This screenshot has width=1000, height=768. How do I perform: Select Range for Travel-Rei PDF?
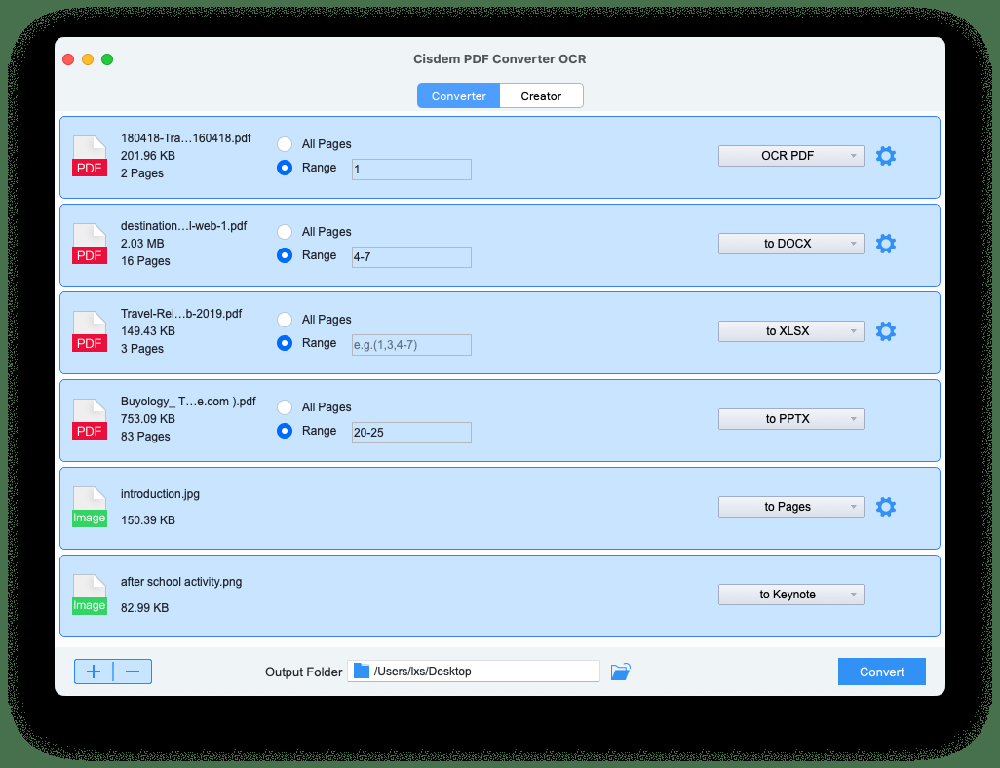(x=284, y=343)
